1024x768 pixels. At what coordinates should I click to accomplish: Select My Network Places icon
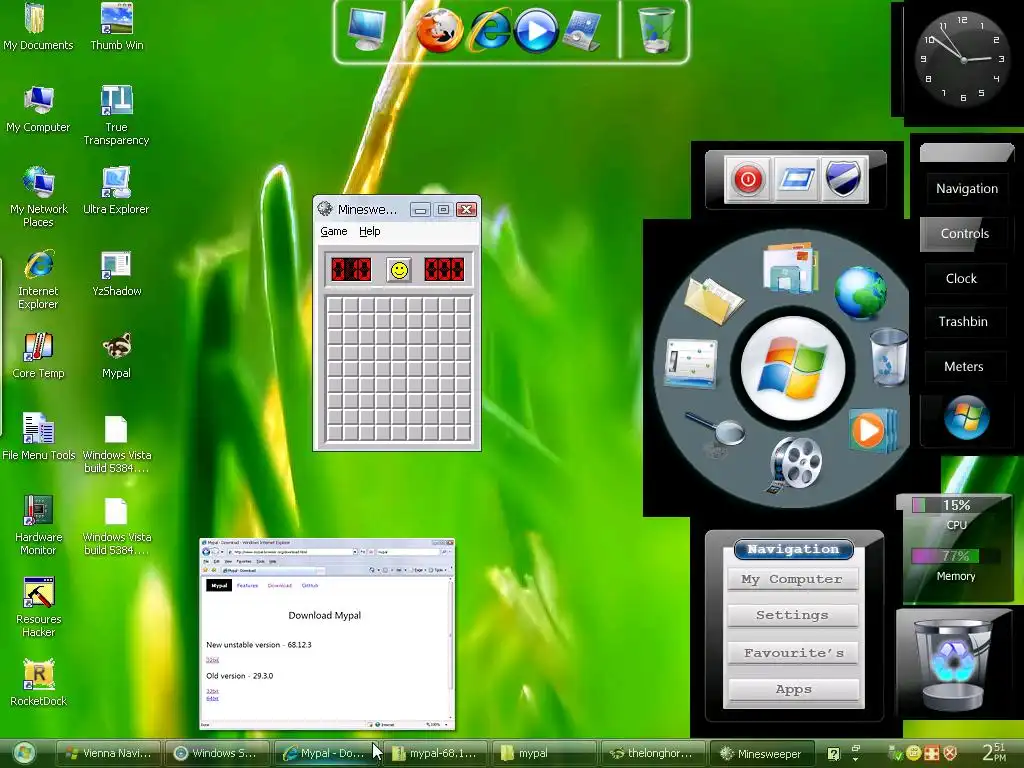click(38, 197)
